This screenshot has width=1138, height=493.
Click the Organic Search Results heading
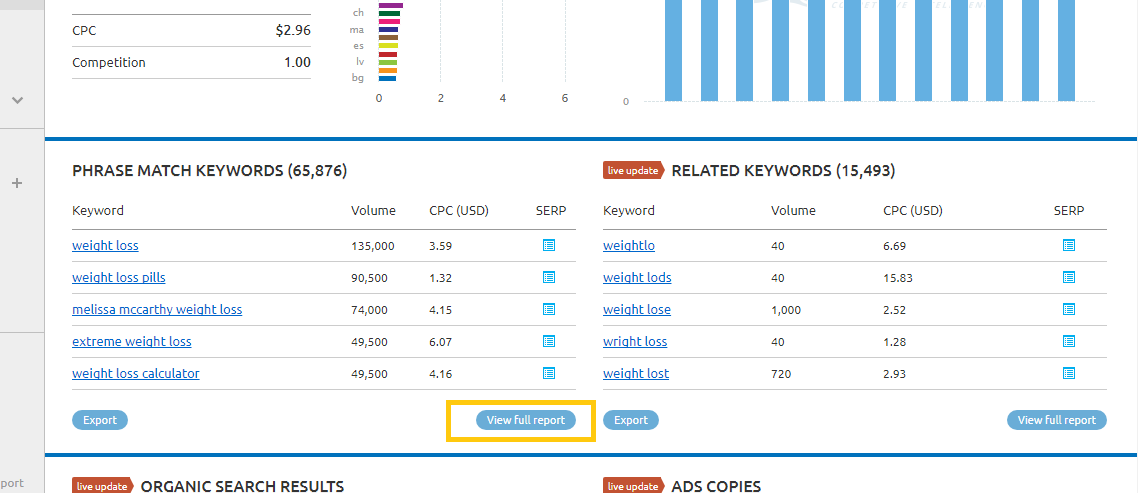pyautogui.click(x=242, y=486)
